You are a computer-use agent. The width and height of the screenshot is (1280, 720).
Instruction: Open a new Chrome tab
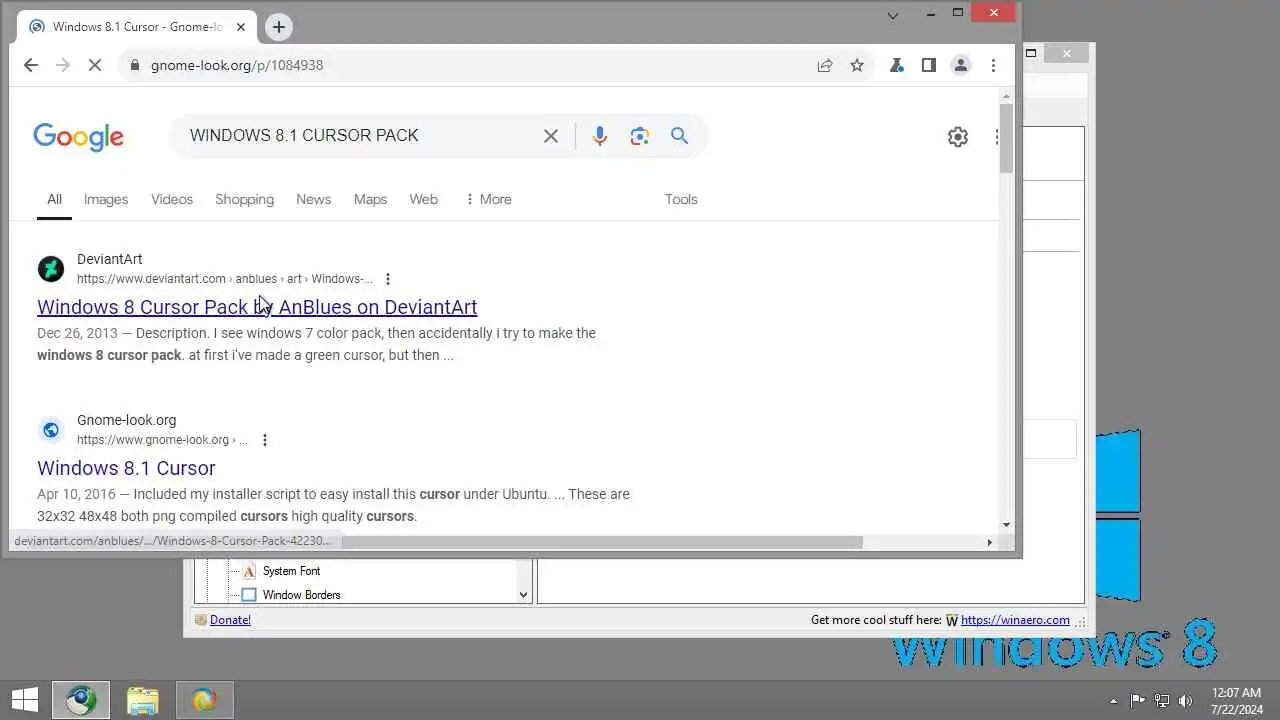279,27
